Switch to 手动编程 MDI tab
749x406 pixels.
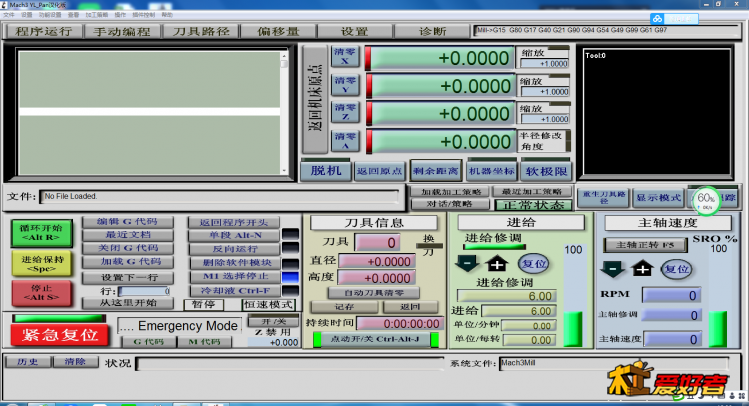coord(122,32)
